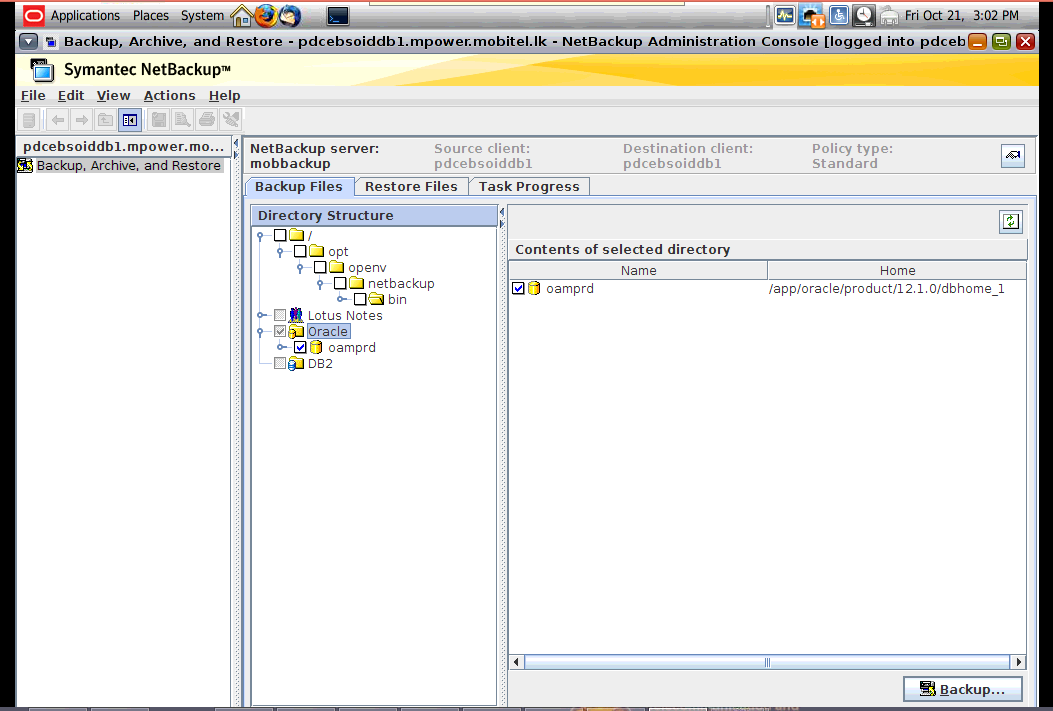Uncheck oamprd in the contents list
This screenshot has width=1053, height=711.
coord(518,288)
